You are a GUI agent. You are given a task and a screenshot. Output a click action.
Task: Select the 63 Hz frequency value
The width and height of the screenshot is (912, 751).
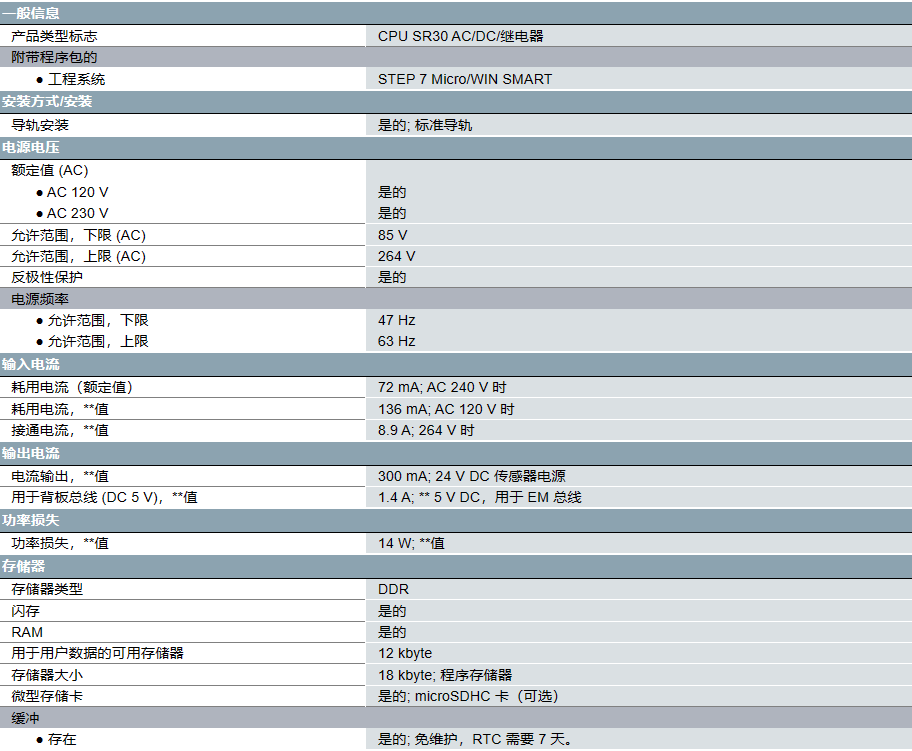pos(396,341)
